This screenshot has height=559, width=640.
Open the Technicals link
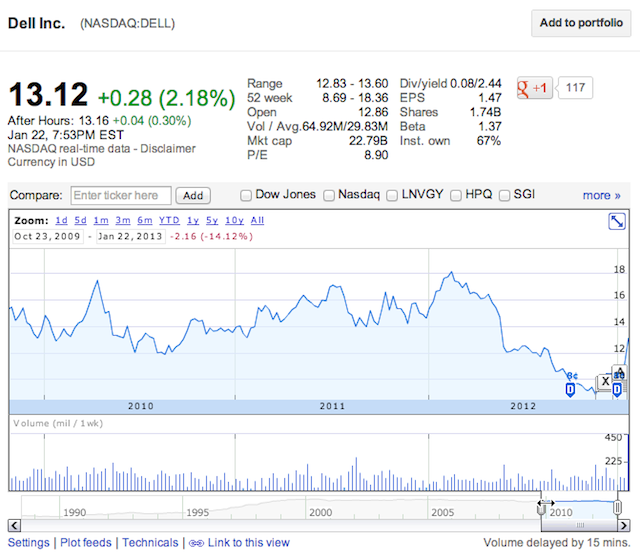click(150, 543)
